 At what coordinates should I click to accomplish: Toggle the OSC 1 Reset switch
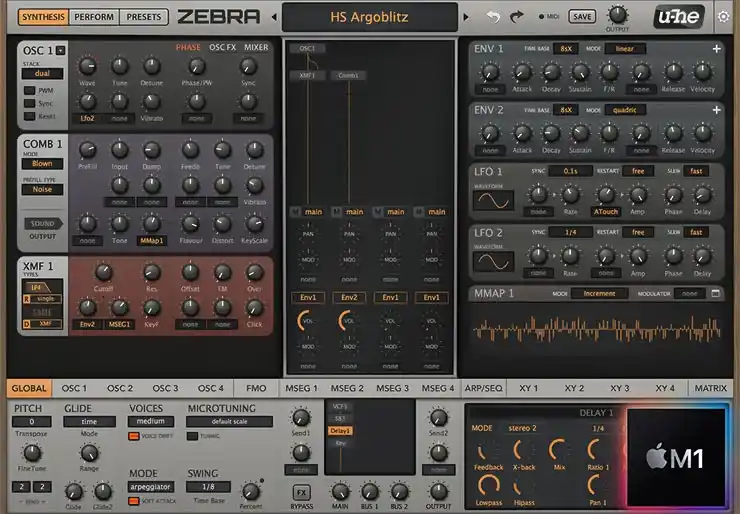30,116
